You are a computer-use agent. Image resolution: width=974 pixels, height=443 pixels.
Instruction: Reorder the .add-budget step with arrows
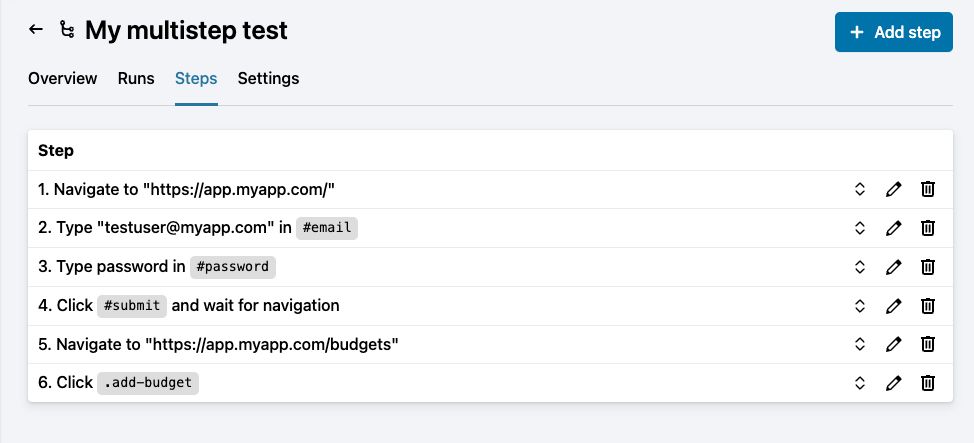[x=859, y=382]
